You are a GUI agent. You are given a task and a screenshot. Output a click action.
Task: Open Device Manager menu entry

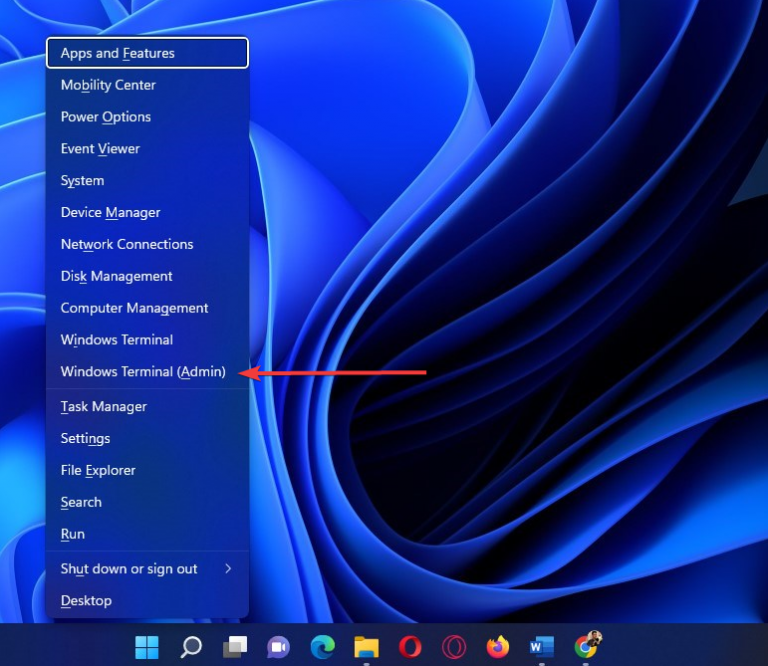coord(147,212)
